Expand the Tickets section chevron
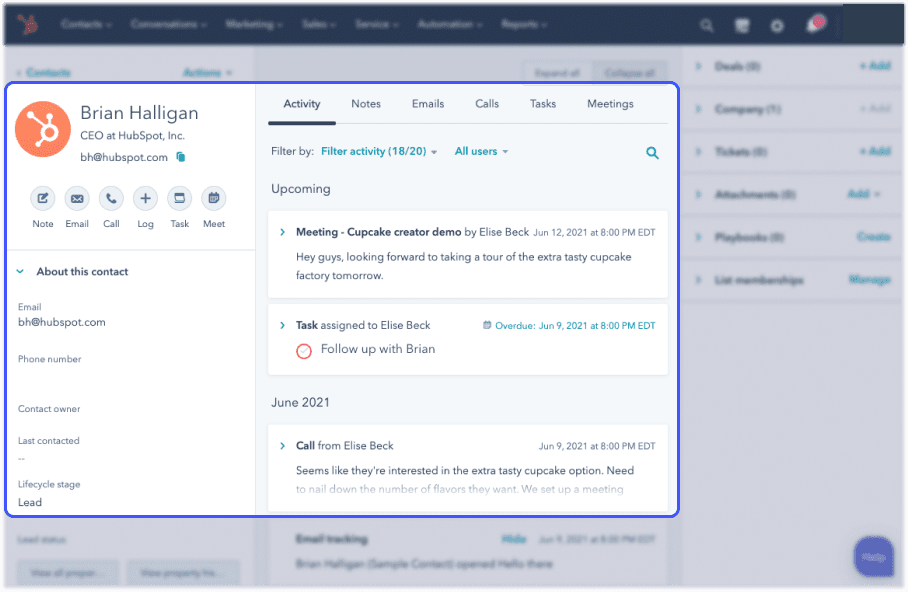The image size is (908, 592). 698,152
